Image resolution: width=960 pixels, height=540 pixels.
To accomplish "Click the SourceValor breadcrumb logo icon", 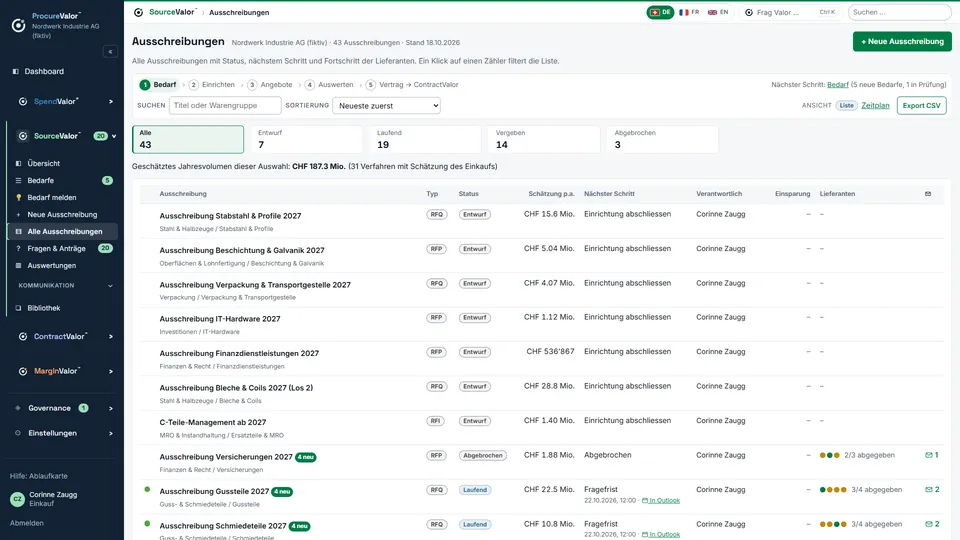I will 138,12.
